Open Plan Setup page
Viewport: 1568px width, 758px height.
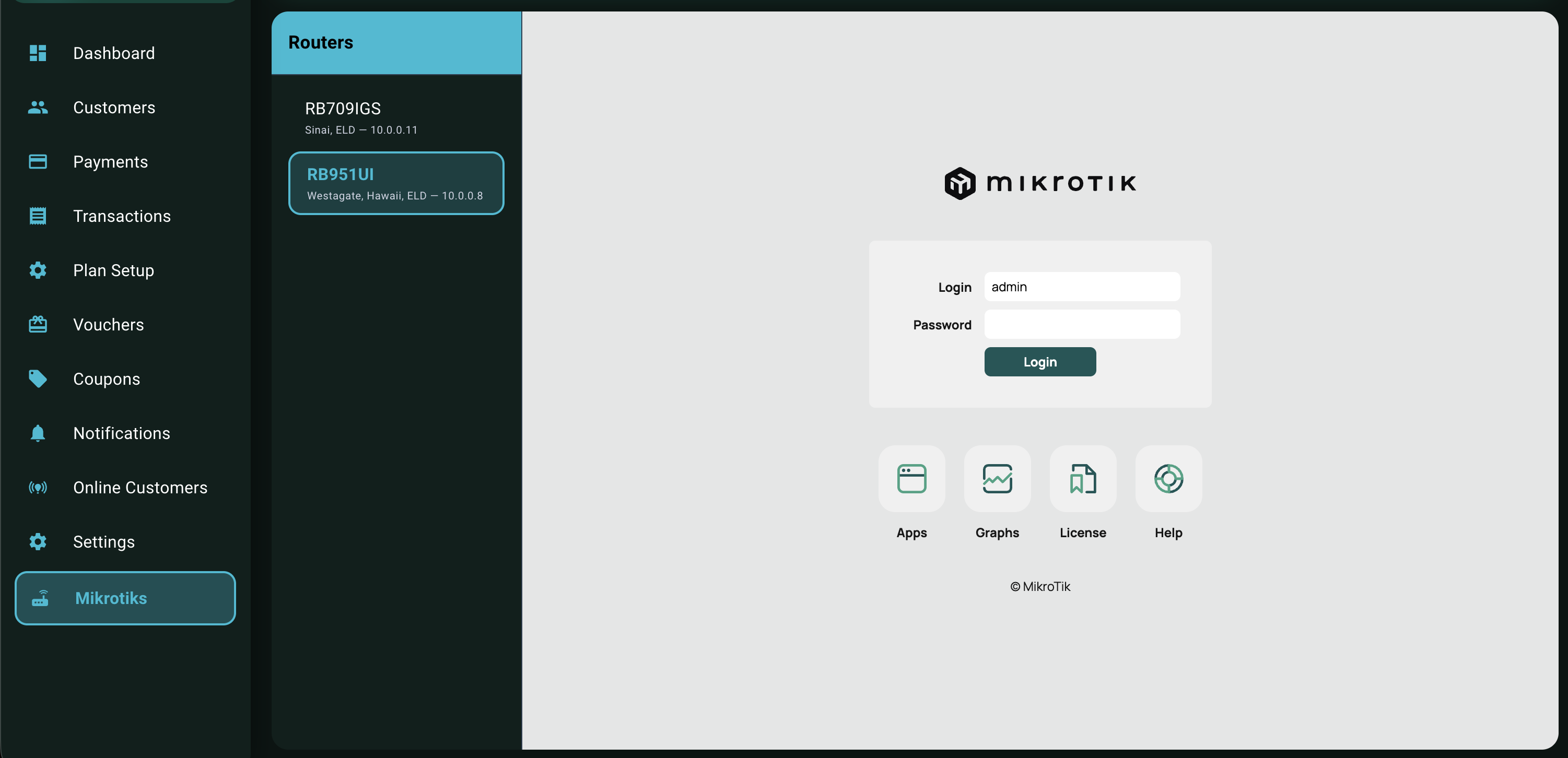point(113,270)
